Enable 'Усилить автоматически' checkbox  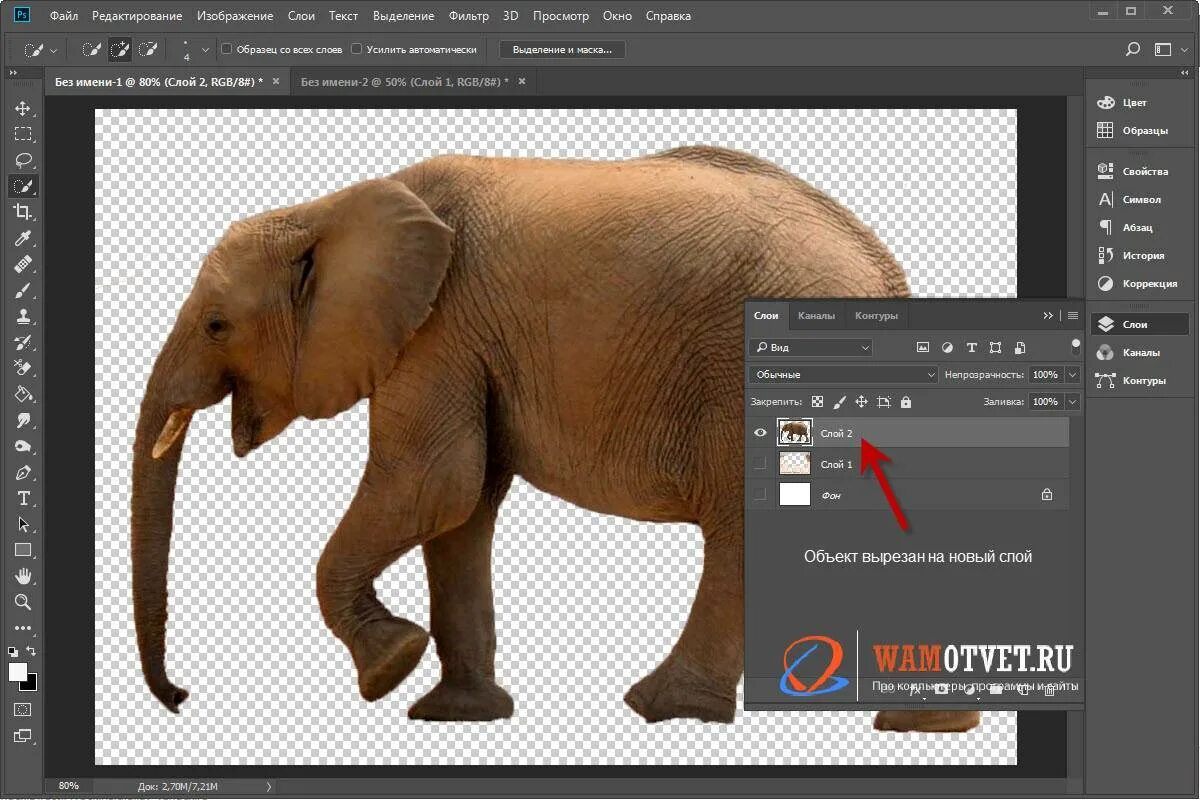point(357,49)
